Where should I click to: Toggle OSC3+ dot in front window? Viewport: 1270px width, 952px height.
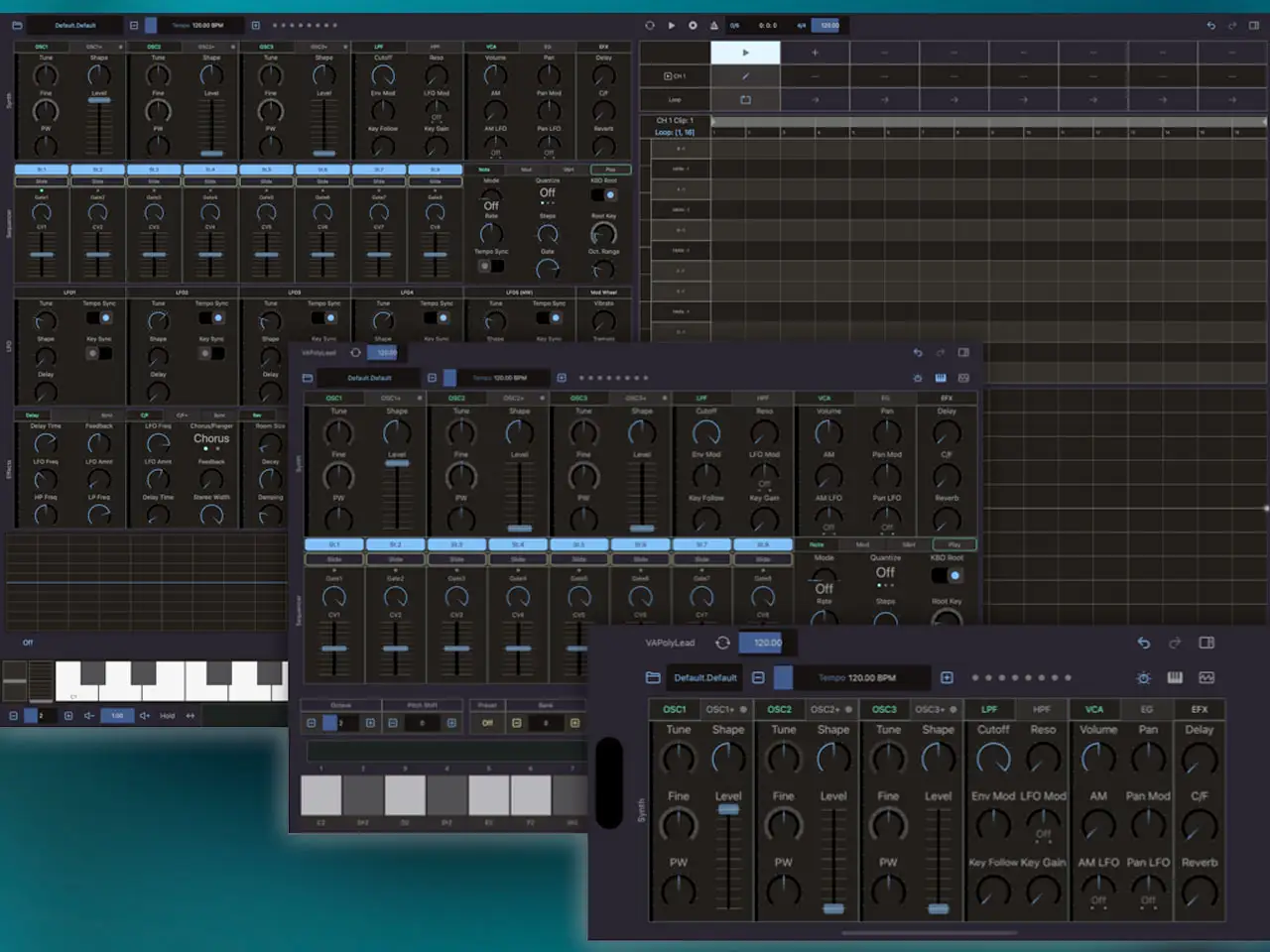(953, 709)
